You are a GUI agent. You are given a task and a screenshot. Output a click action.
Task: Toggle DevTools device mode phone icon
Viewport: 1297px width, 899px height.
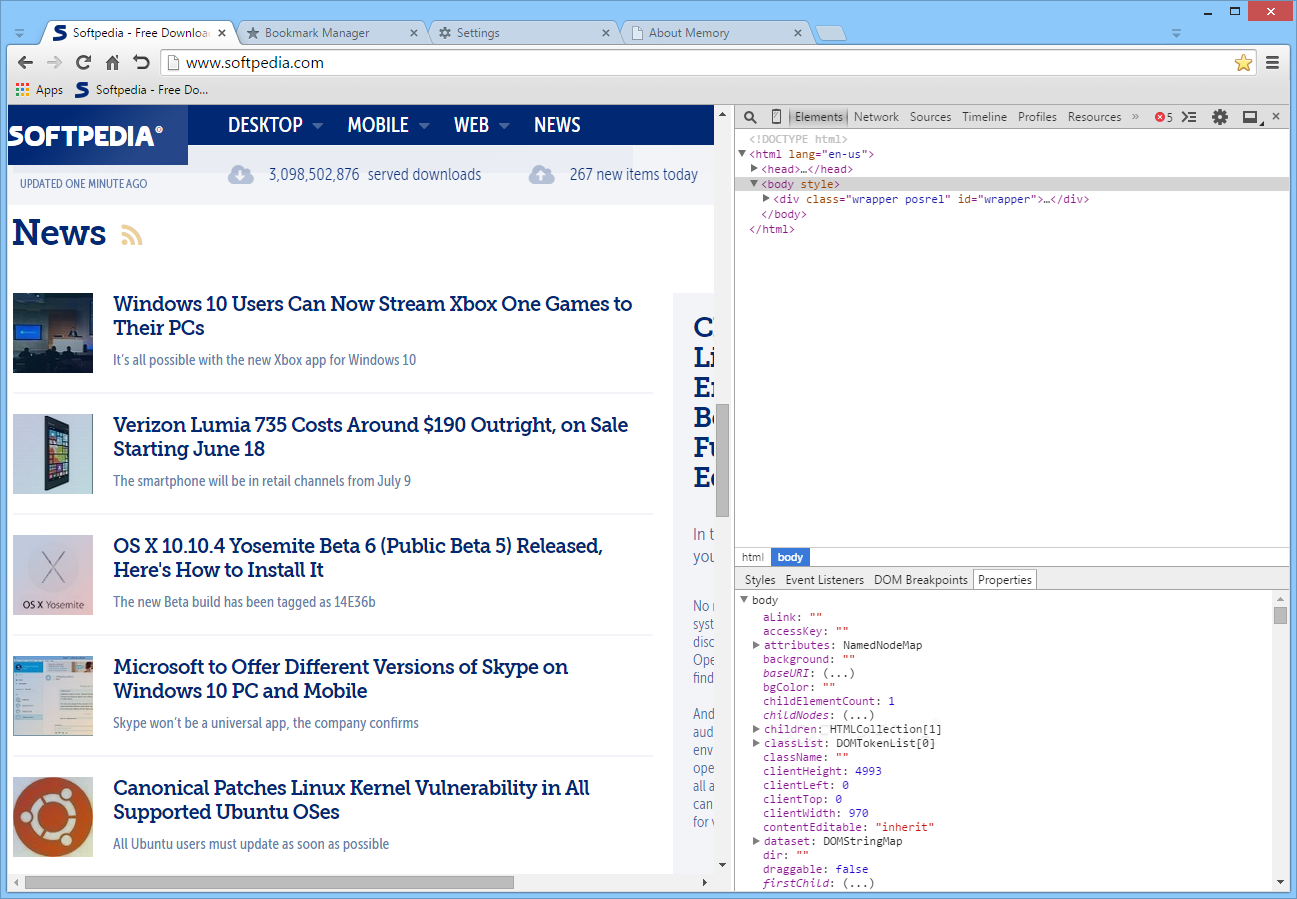(777, 117)
